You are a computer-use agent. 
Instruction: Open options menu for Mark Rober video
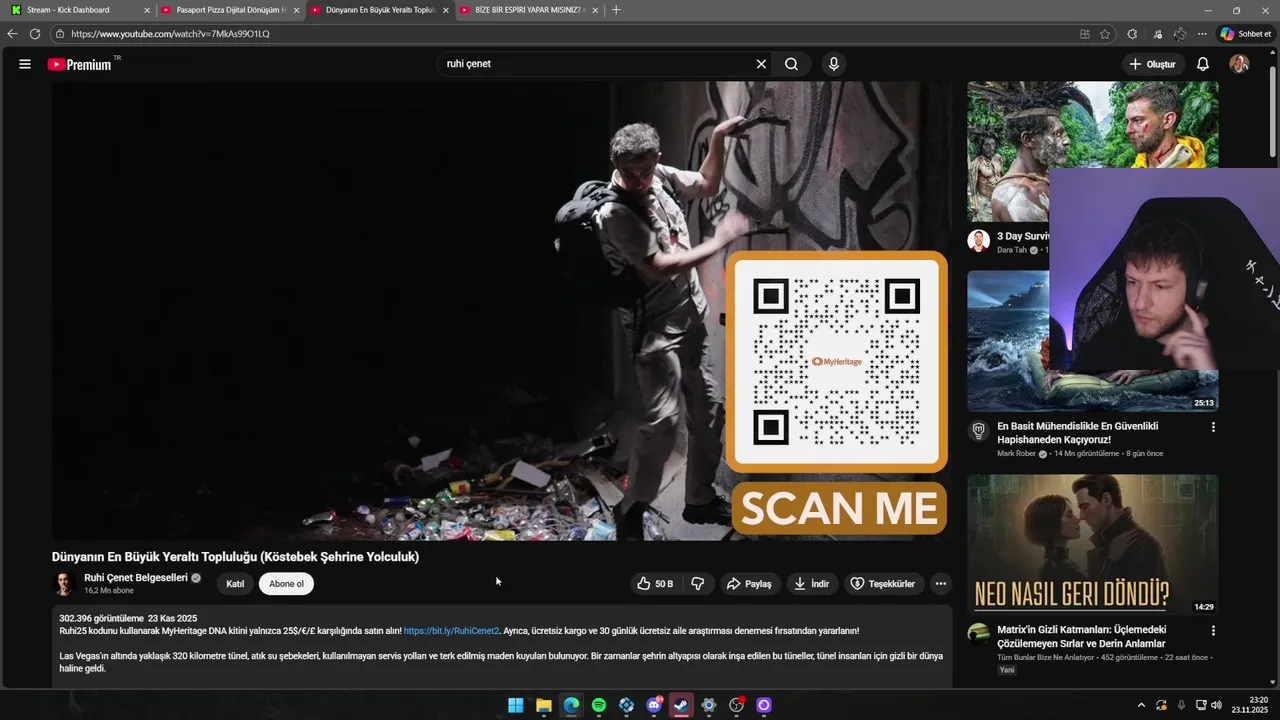tap(1213, 427)
